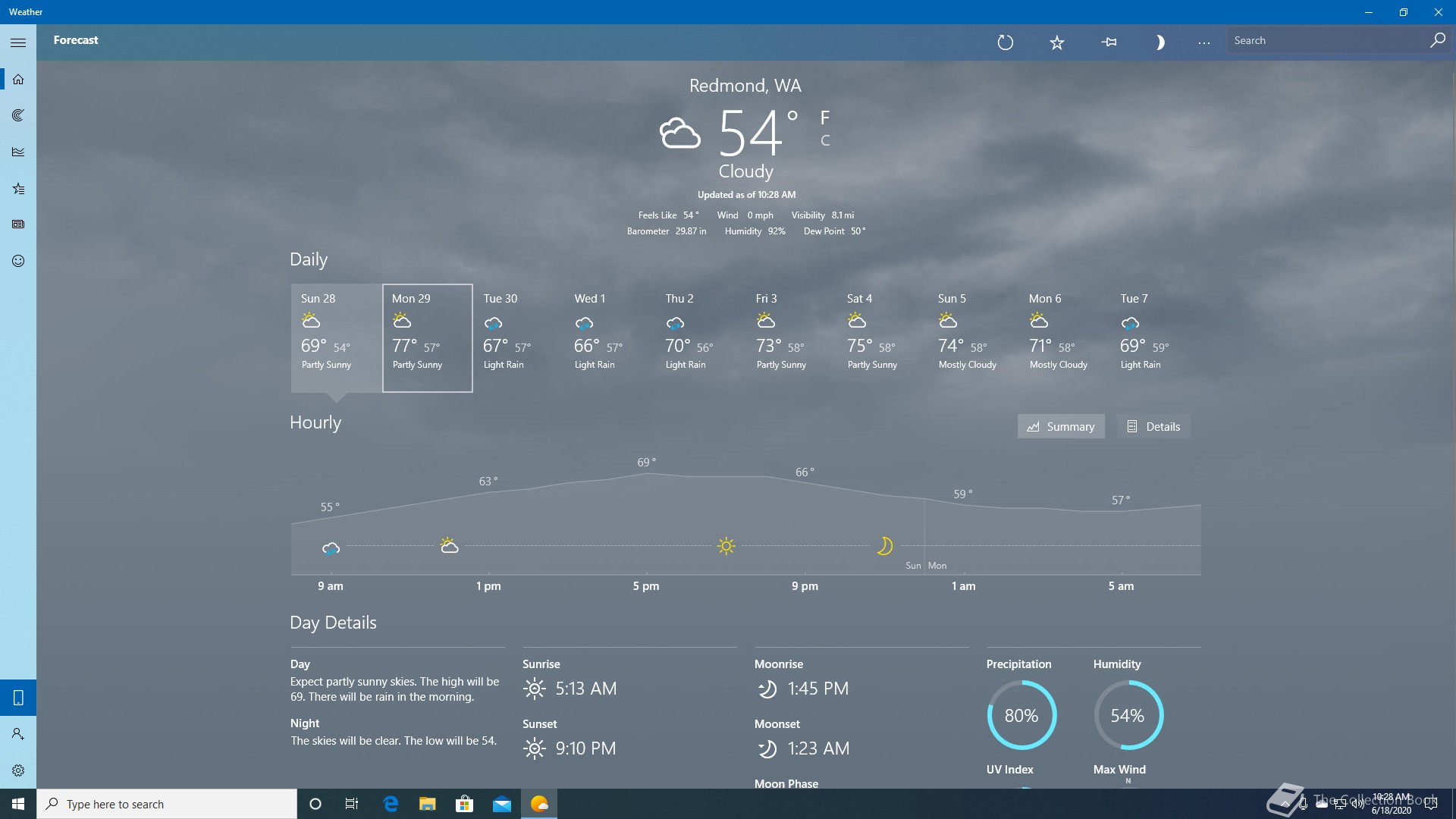Viewport: 1456px width, 819px height.
Task: Click the taskbar Type here to search box
Action: (x=167, y=804)
